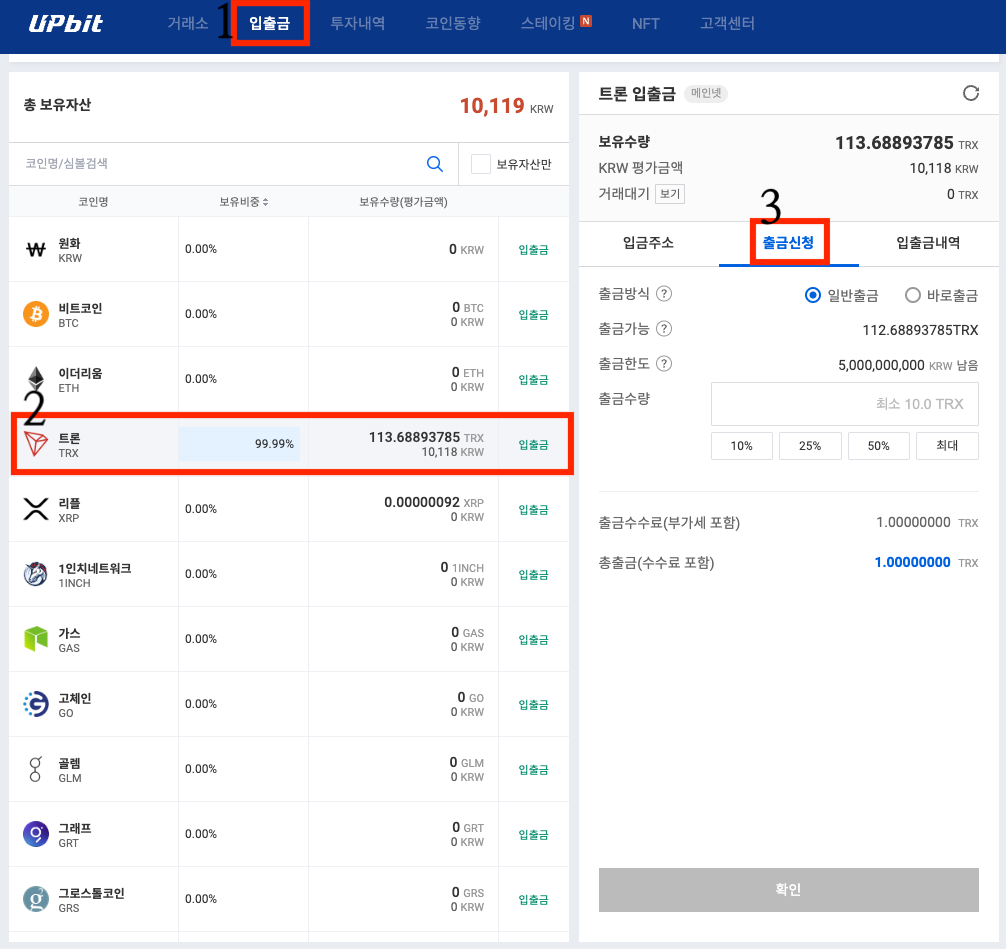This screenshot has height=949, width=1006.
Task: Open help icon next to 출금한도
Action: tap(664, 364)
